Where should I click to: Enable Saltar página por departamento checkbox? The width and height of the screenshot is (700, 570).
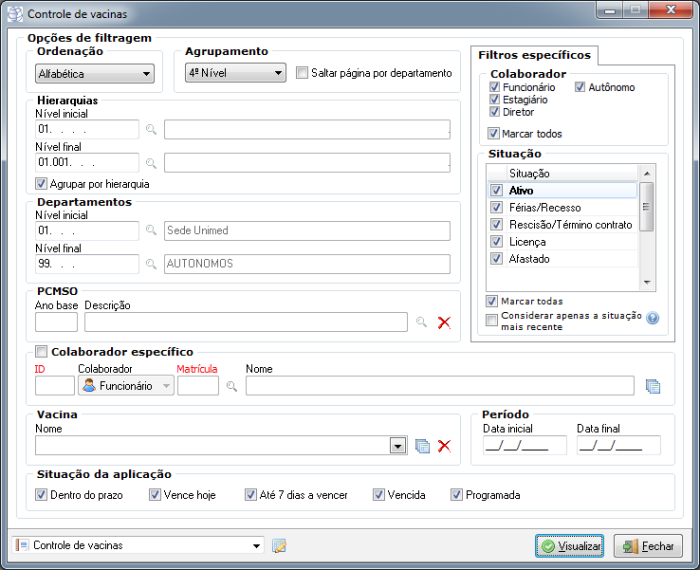coord(304,73)
